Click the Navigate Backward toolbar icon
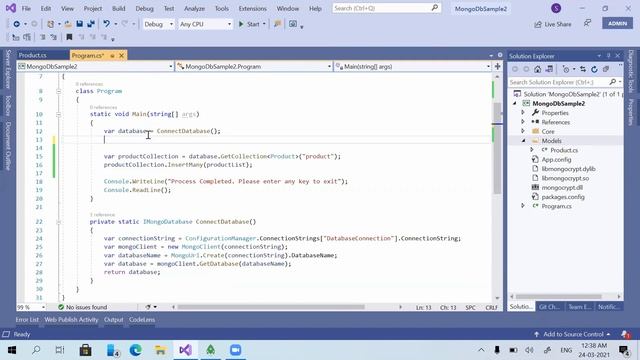The image size is (640, 360). tap(16, 24)
